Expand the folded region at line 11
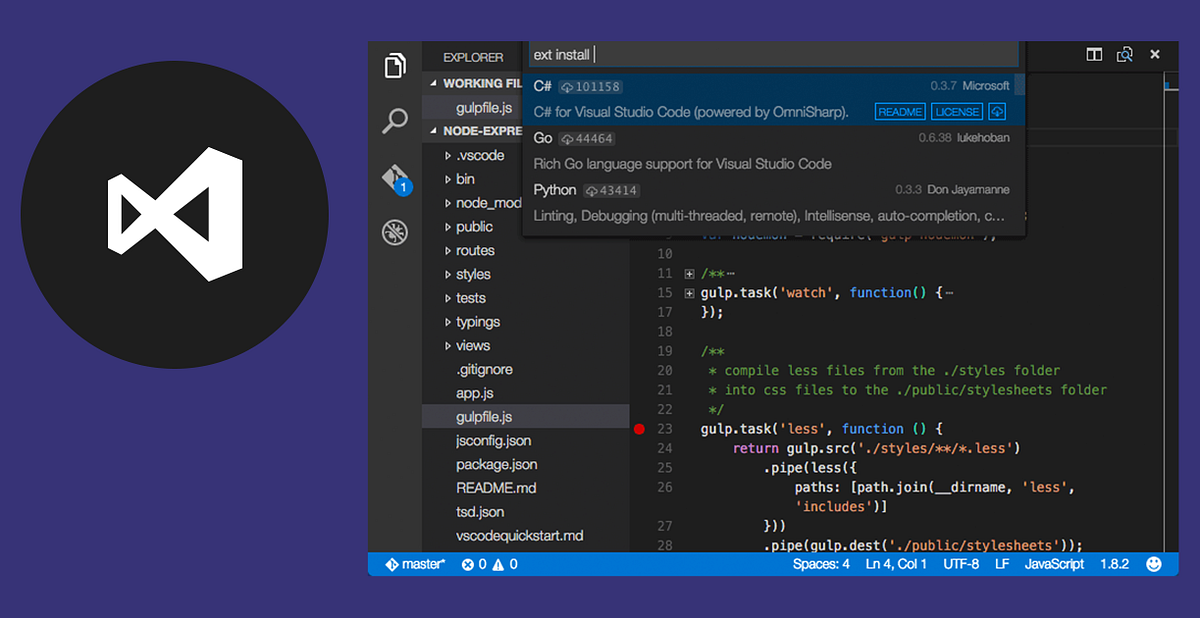The height and width of the screenshot is (618, 1200). click(x=687, y=271)
